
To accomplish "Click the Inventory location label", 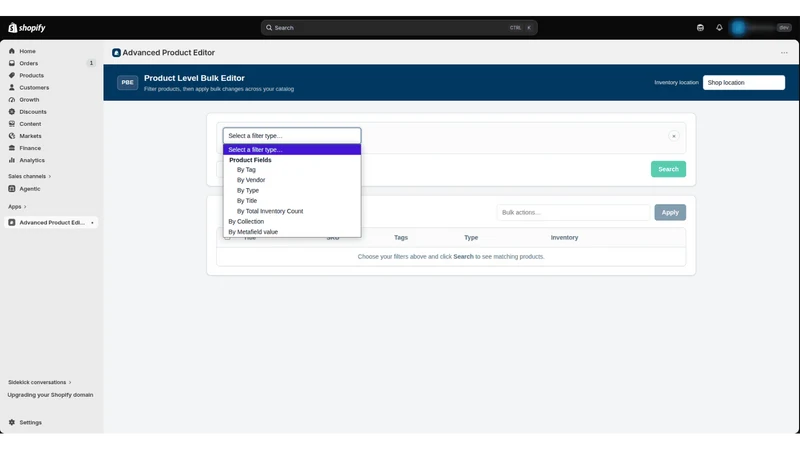I will click(x=676, y=83).
